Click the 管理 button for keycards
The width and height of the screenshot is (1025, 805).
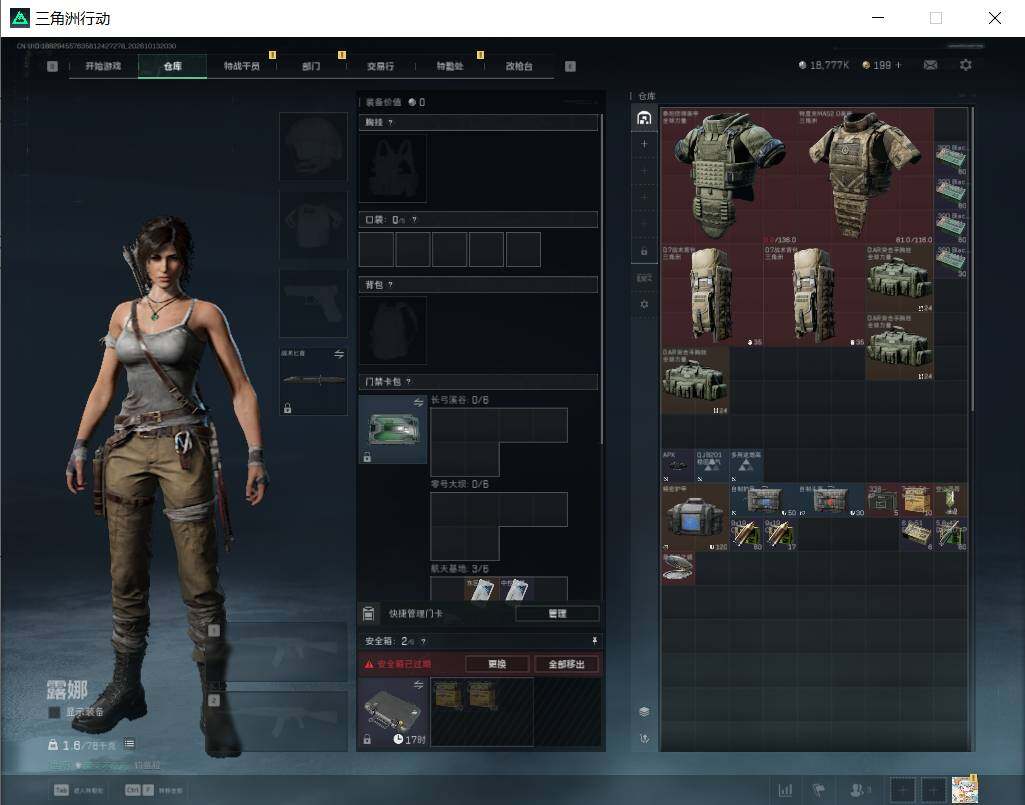point(557,613)
